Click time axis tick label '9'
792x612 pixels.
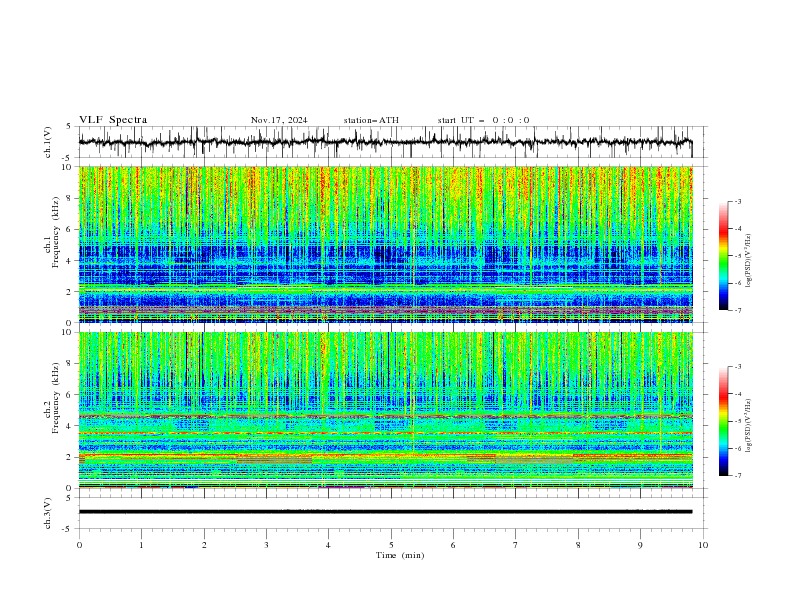(x=640, y=545)
